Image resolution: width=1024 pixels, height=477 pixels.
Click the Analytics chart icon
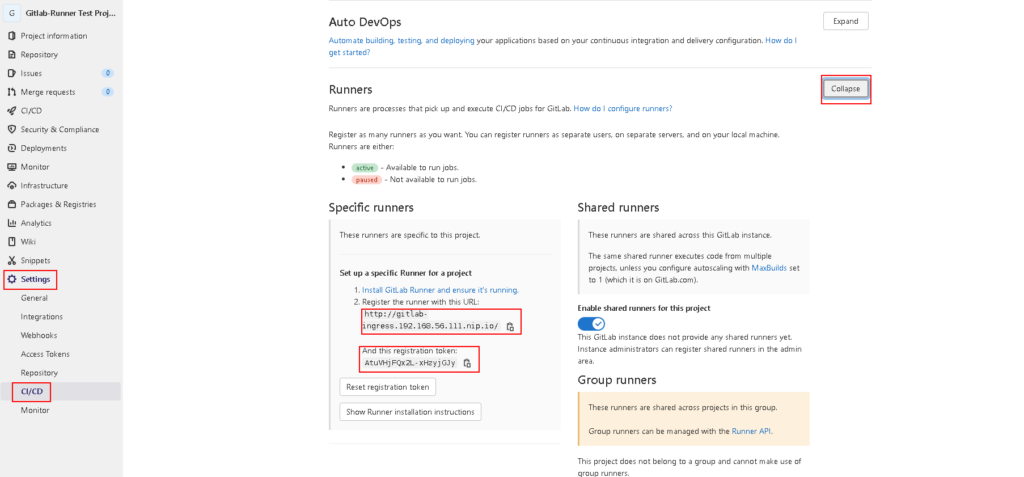pyautogui.click(x=12, y=223)
